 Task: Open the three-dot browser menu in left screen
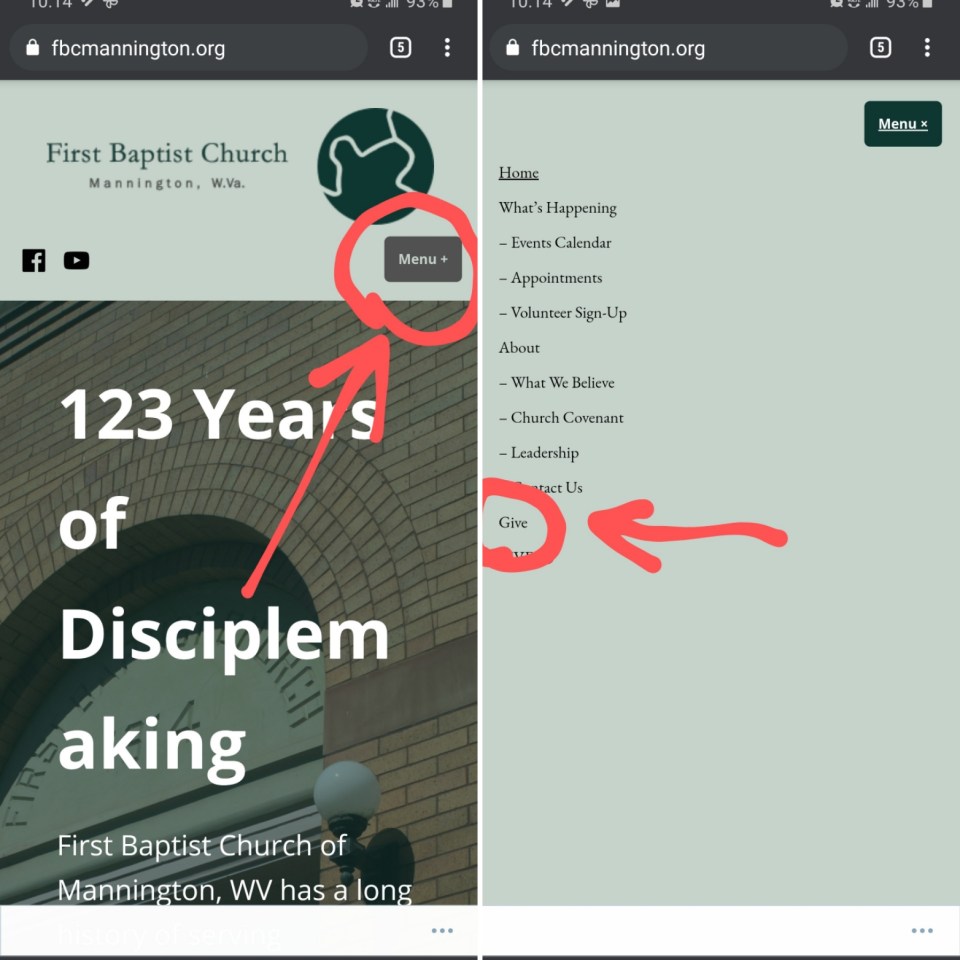coord(448,47)
